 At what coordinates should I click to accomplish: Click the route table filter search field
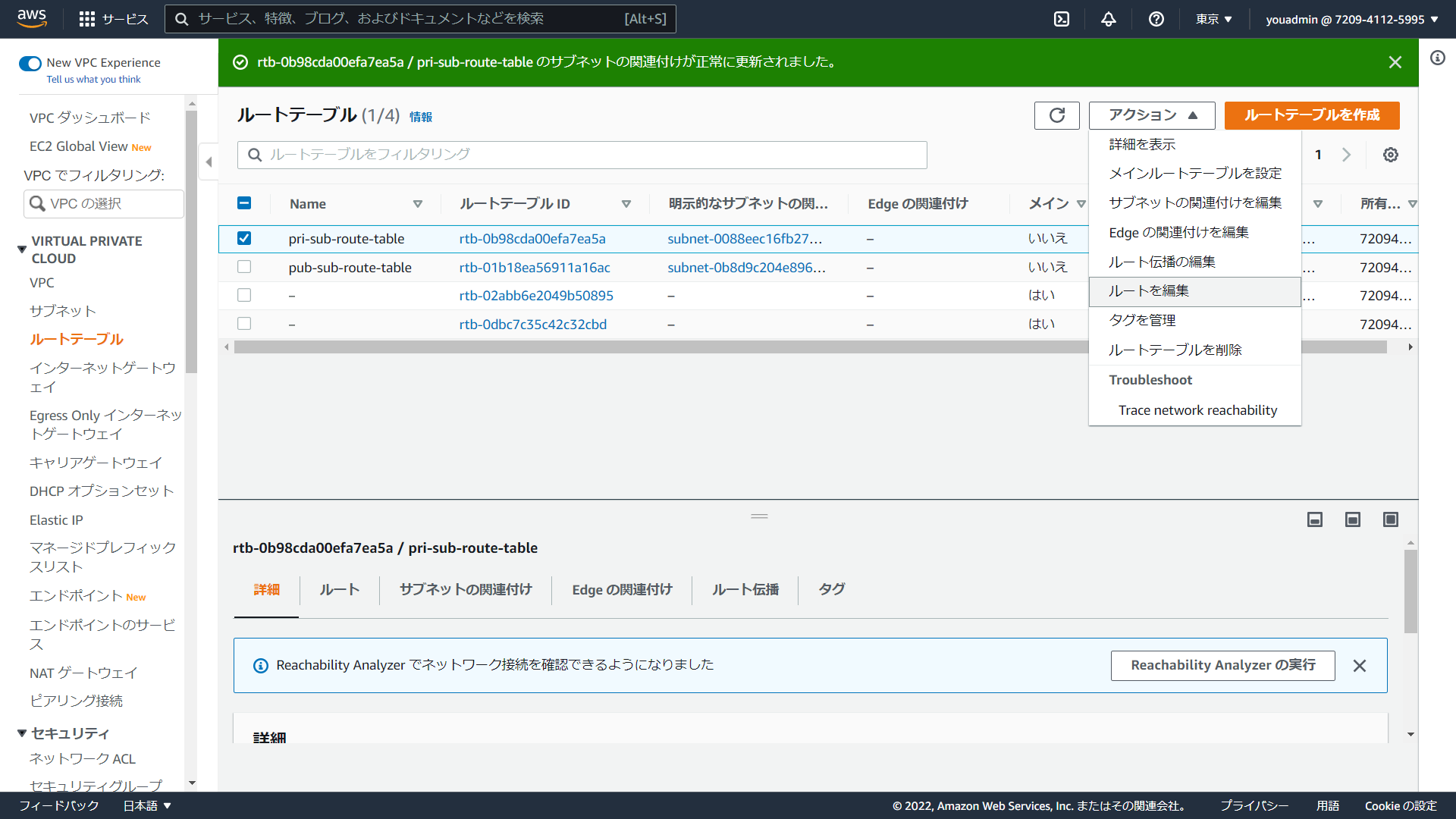coord(582,155)
